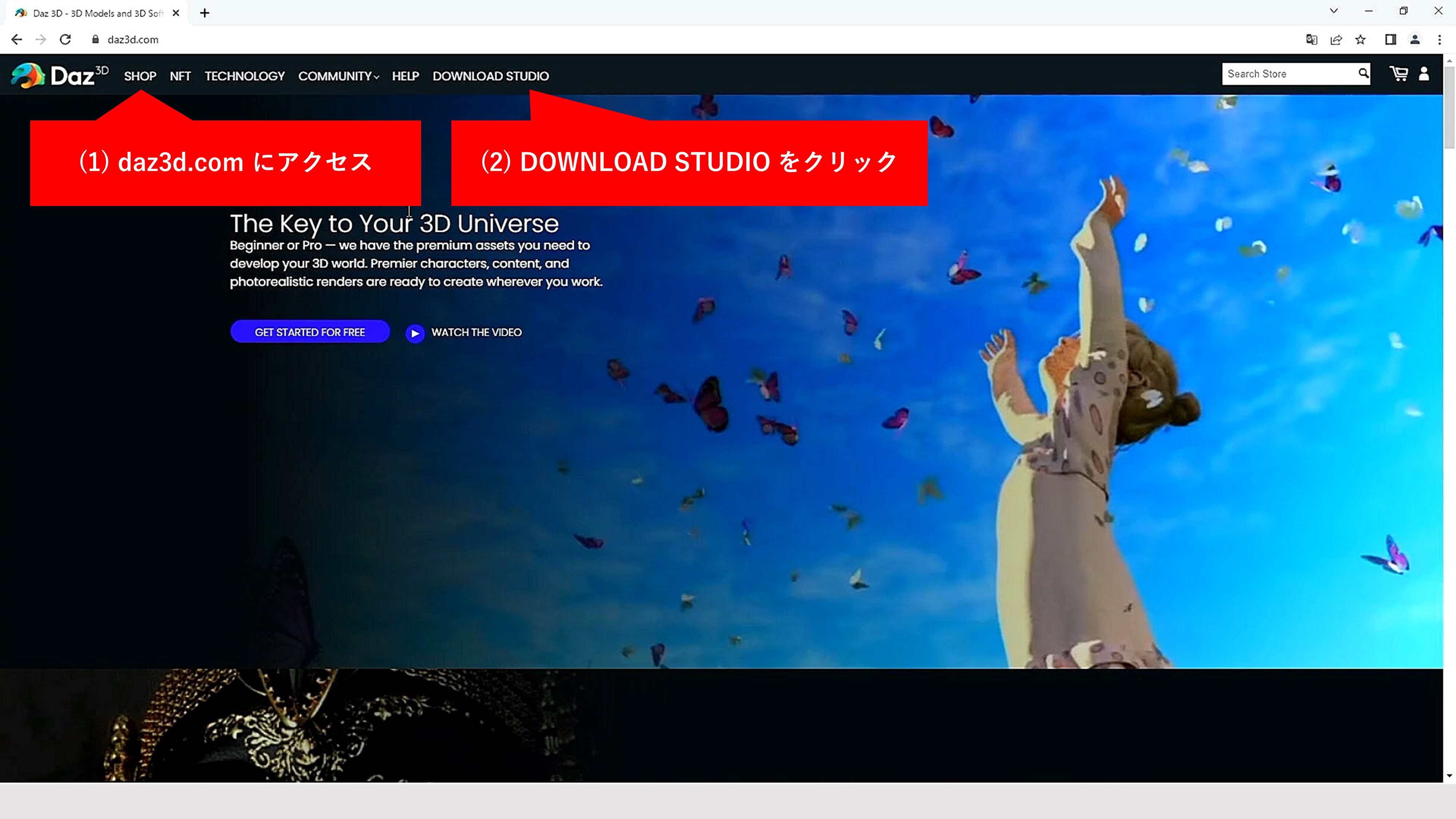
Task: Minimize the browser window
Action: (x=1369, y=11)
